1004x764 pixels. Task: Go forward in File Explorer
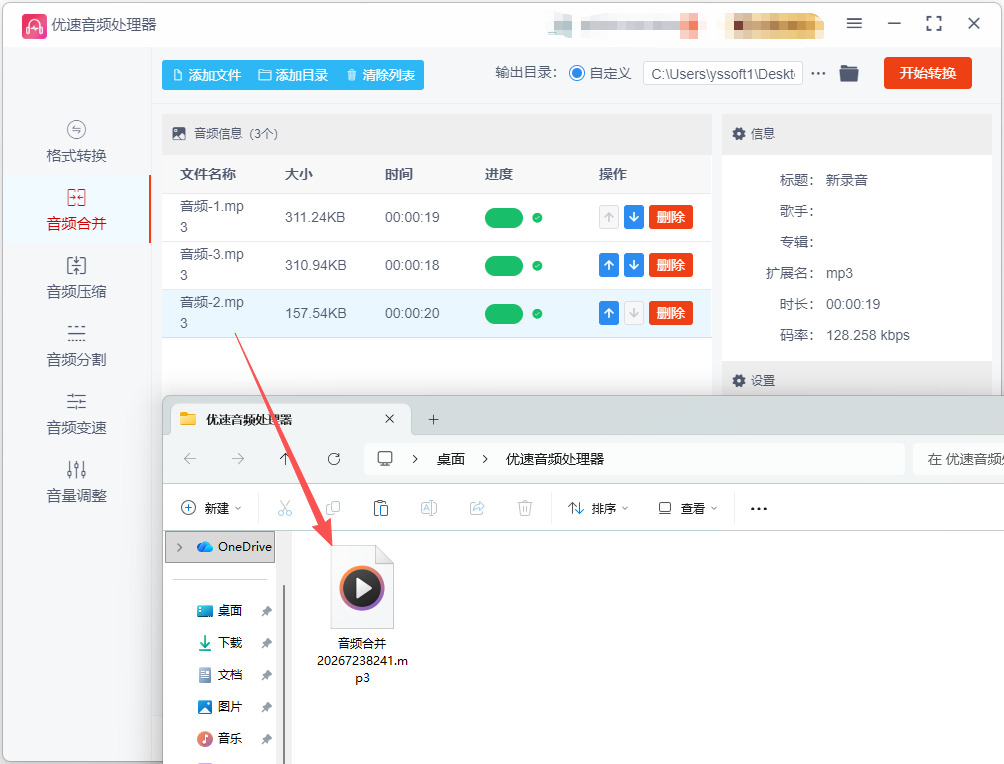point(238,459)
